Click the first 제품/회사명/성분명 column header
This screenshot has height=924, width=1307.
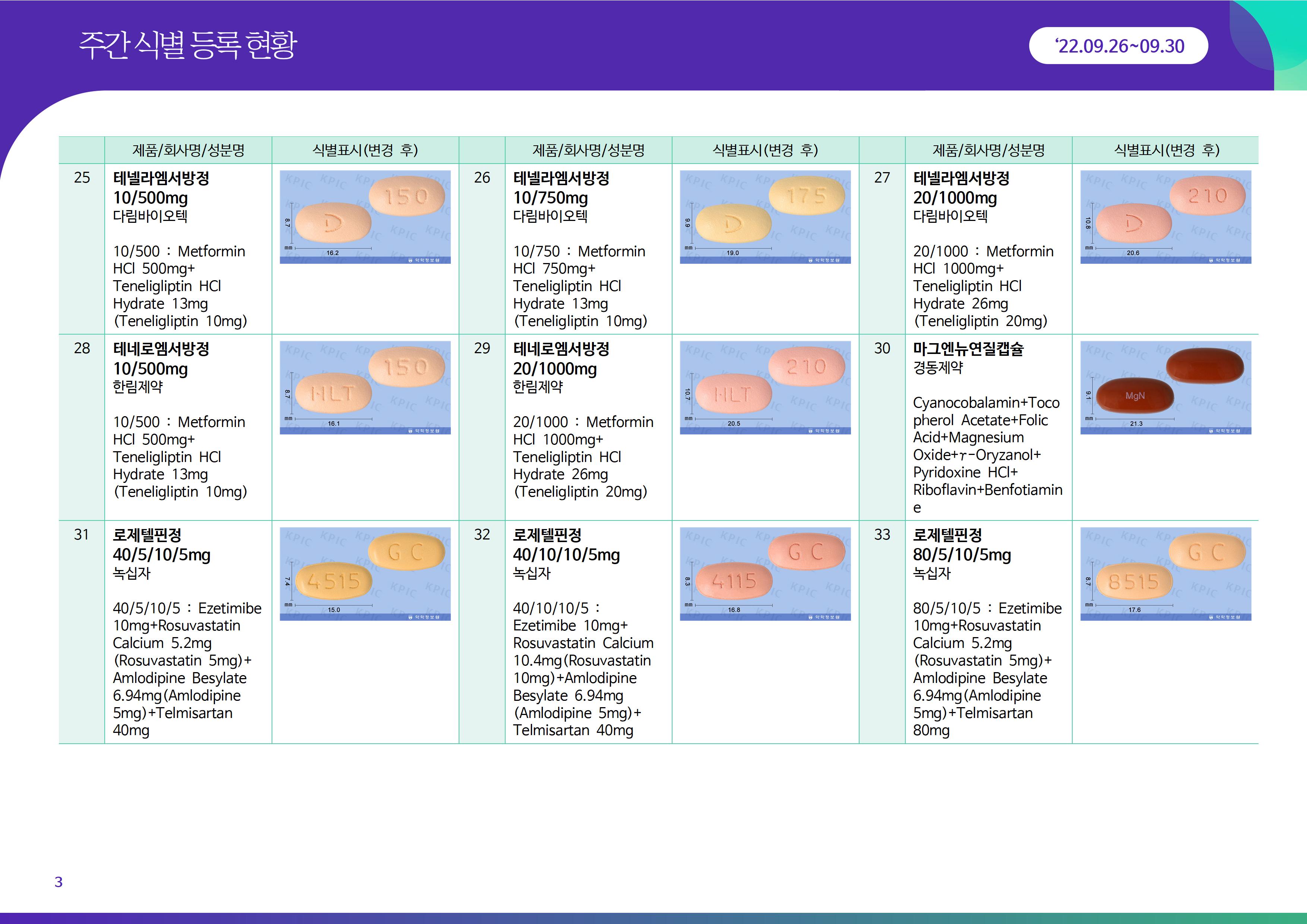click(x=189, y=150)
